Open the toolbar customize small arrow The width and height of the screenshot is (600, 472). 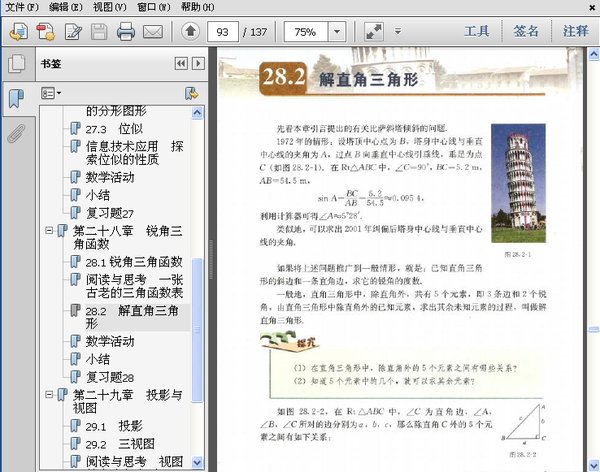(x=398, y=31)
